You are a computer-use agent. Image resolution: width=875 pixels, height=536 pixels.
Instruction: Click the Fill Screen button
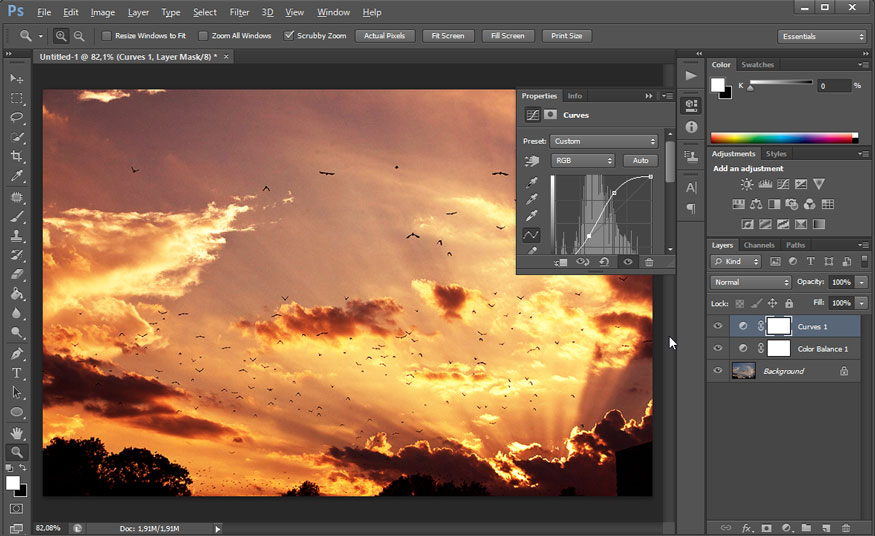pyautogui.click(x=507, y=36)
